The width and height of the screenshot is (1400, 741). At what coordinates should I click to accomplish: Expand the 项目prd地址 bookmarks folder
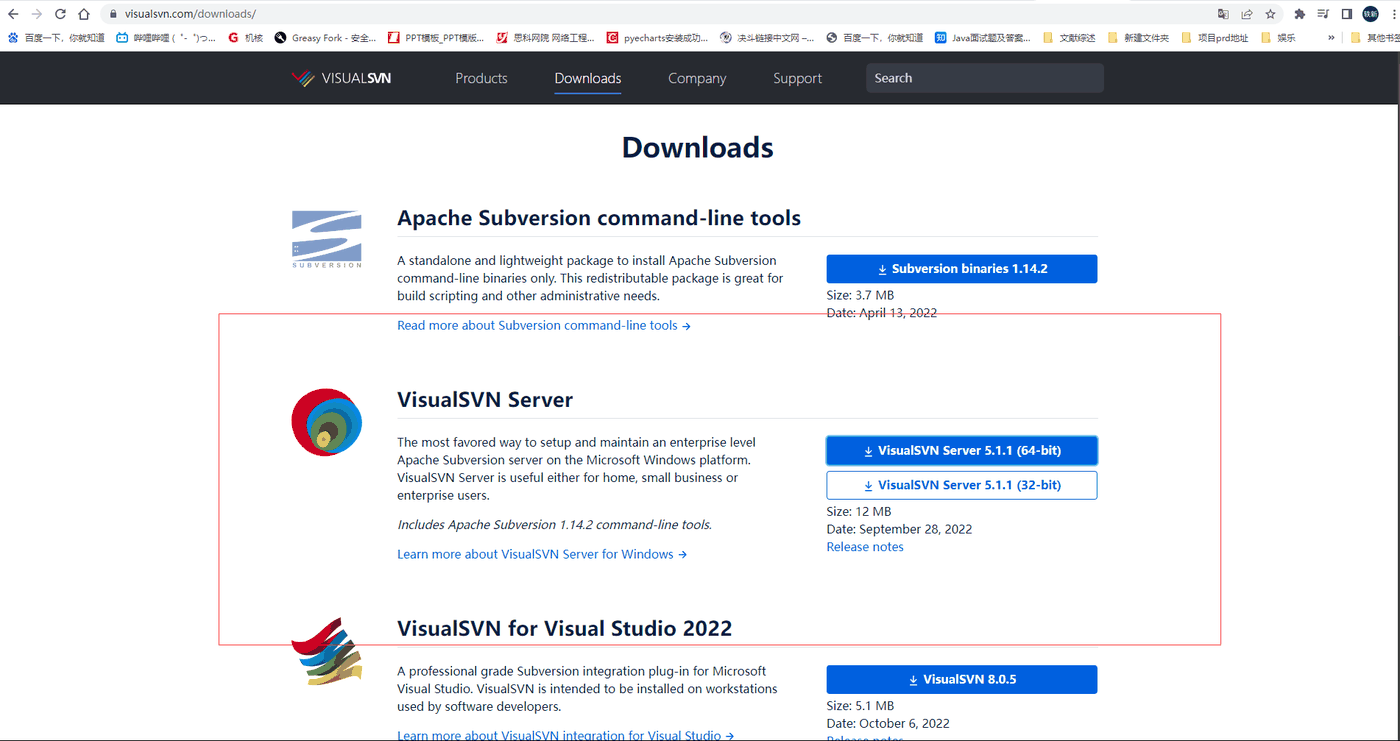click(x=1215, y=38)
